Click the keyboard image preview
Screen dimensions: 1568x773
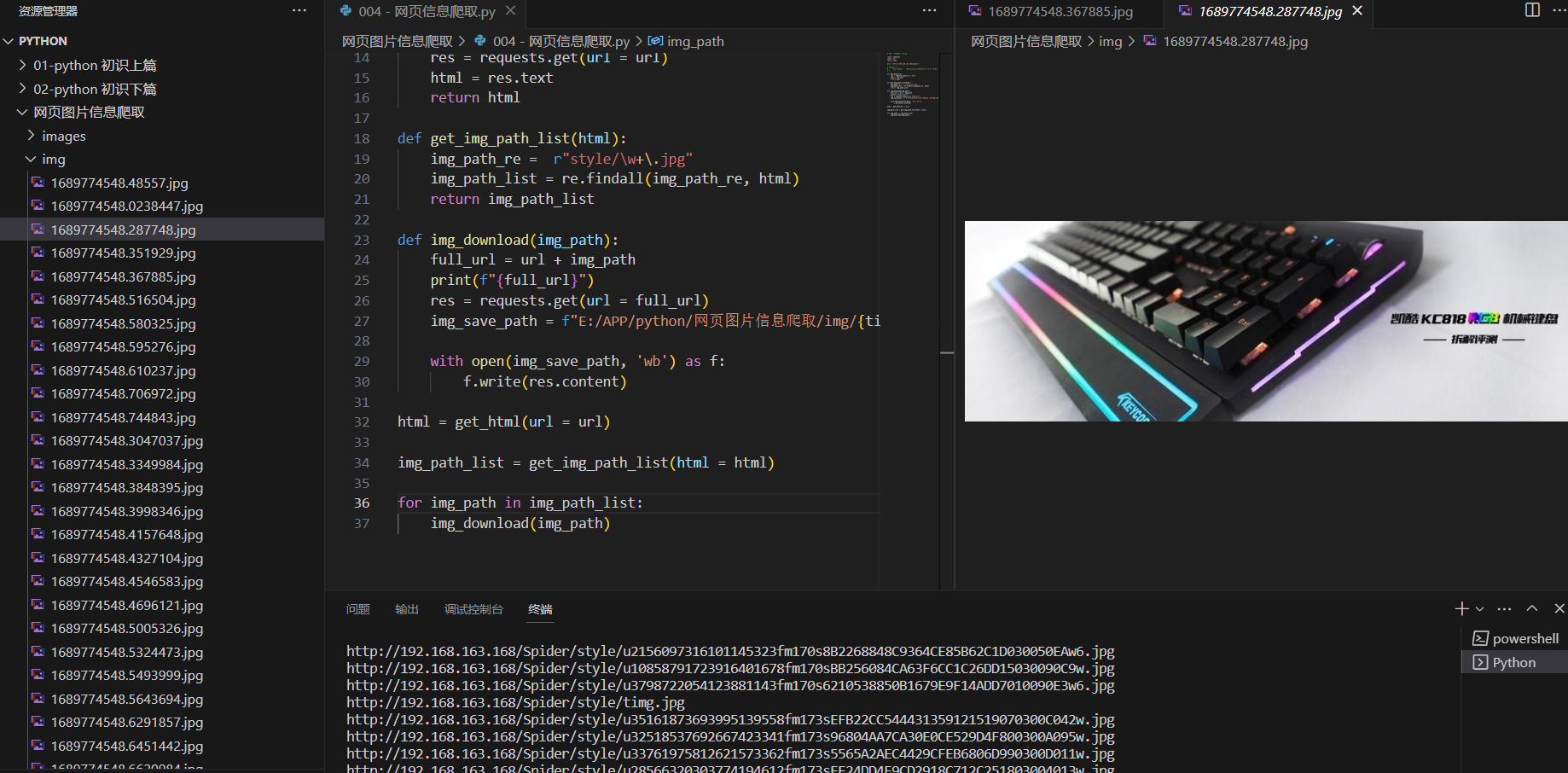tap(1266, 322)
